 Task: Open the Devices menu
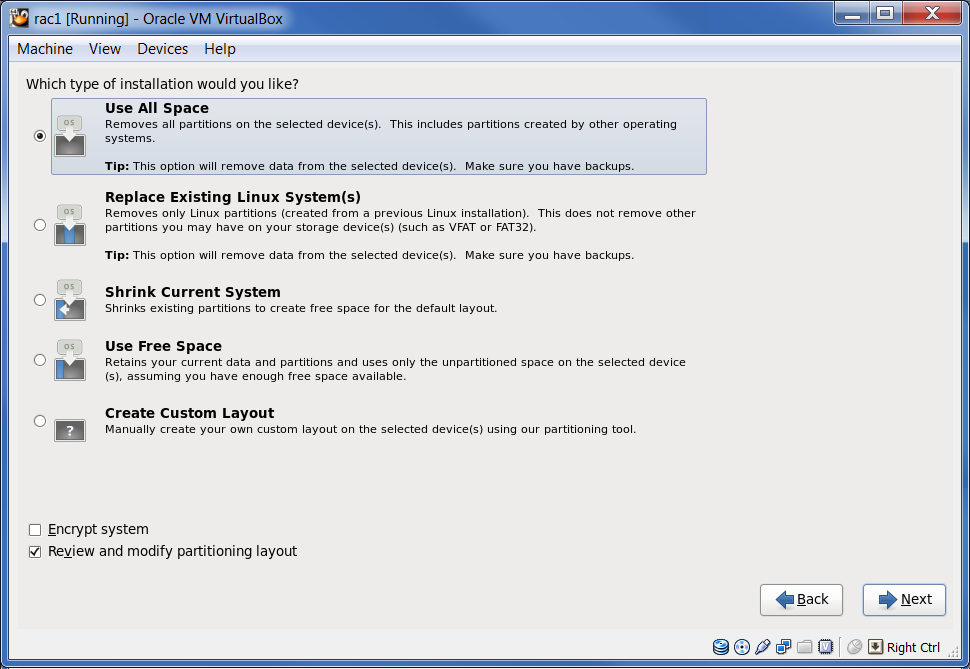162,49
